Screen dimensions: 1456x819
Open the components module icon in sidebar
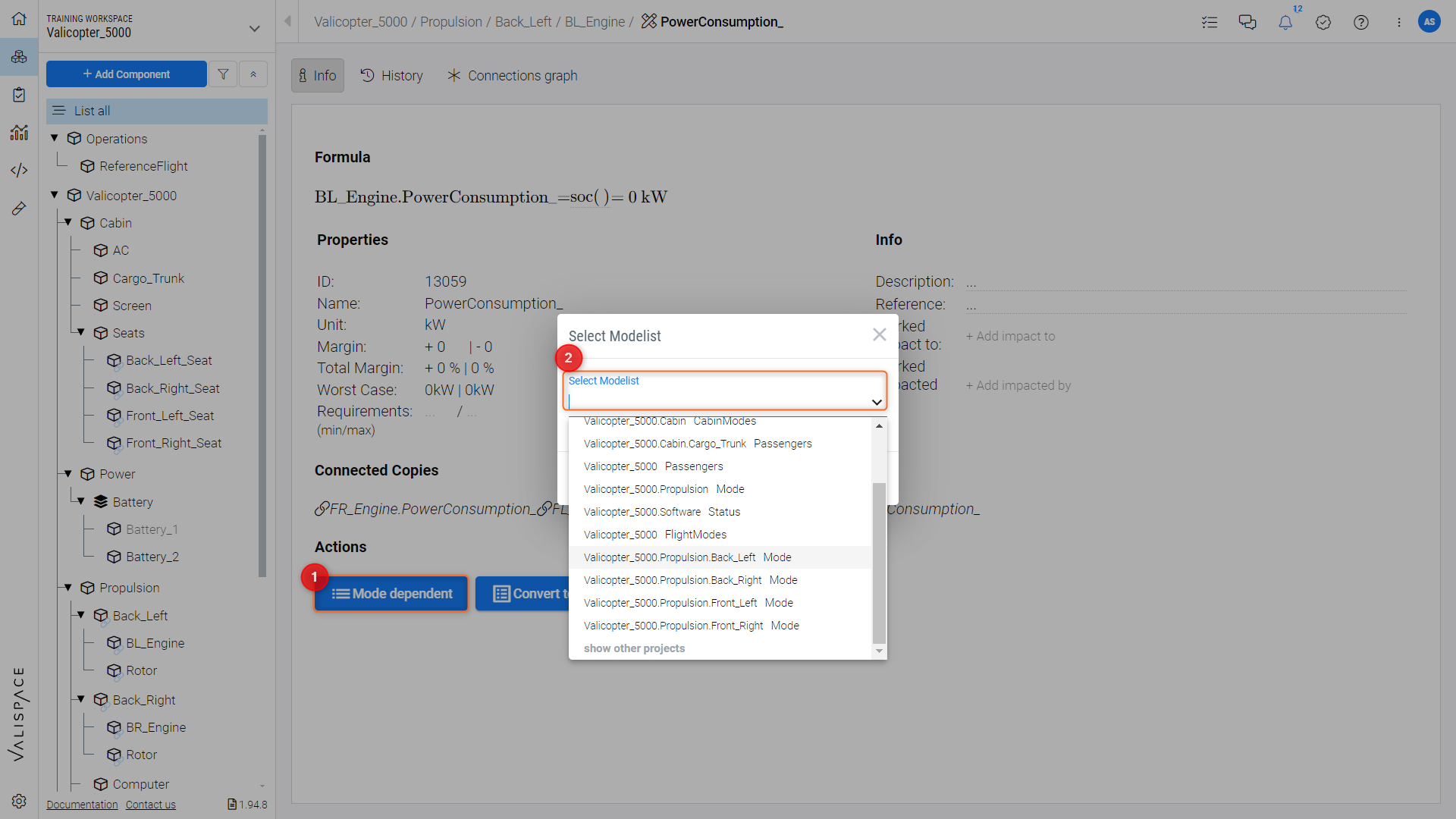pyautogui.click(x=19, y=57)
